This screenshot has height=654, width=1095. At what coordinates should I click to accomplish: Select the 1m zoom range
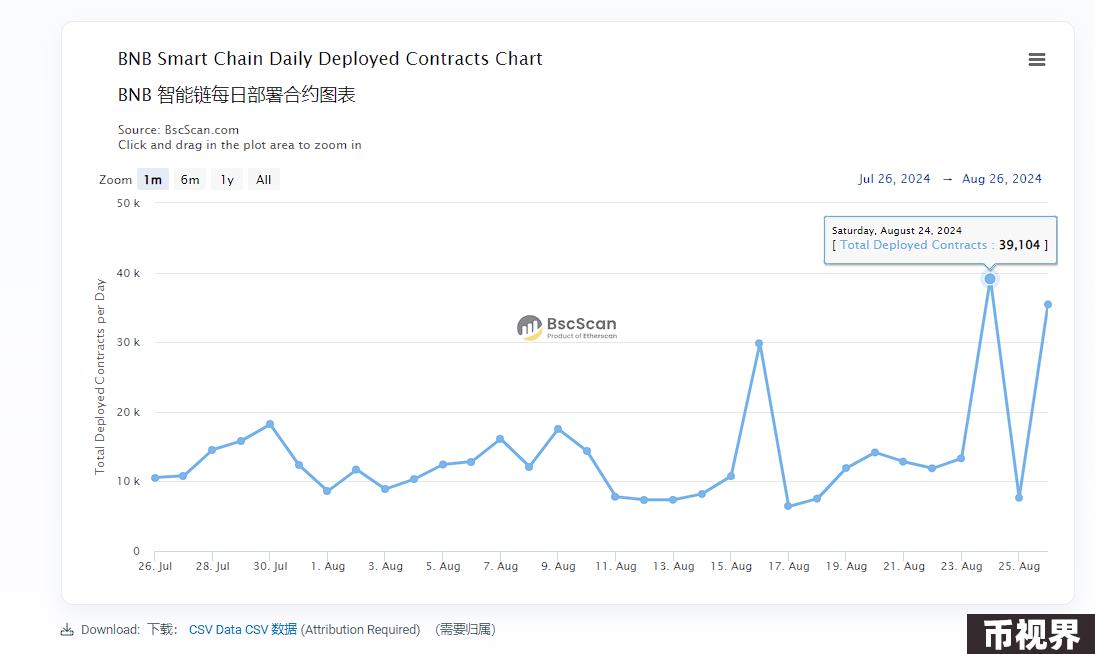pos(153,179)
